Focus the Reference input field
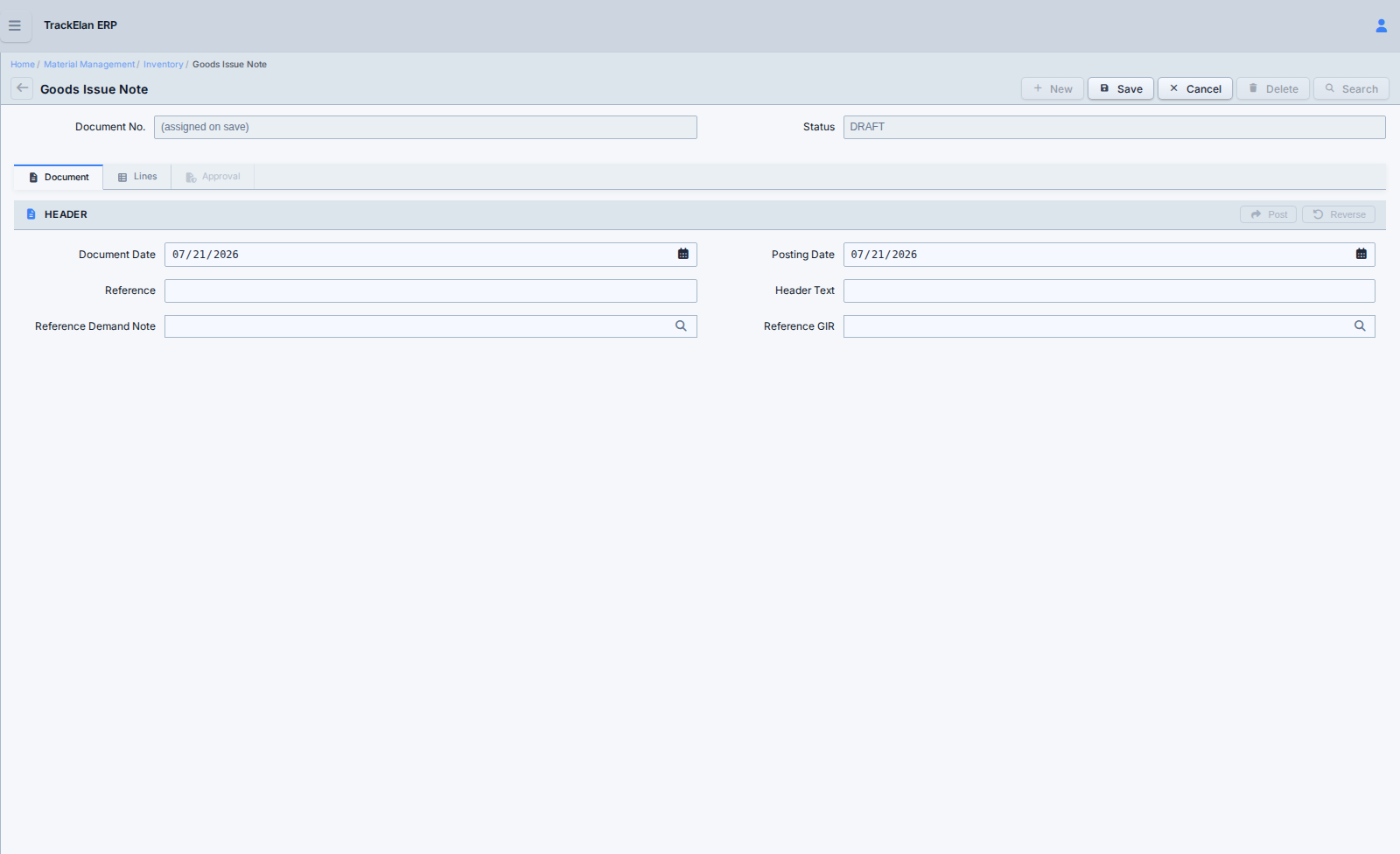The image size is (1400, 854). [x=430, y=290]
